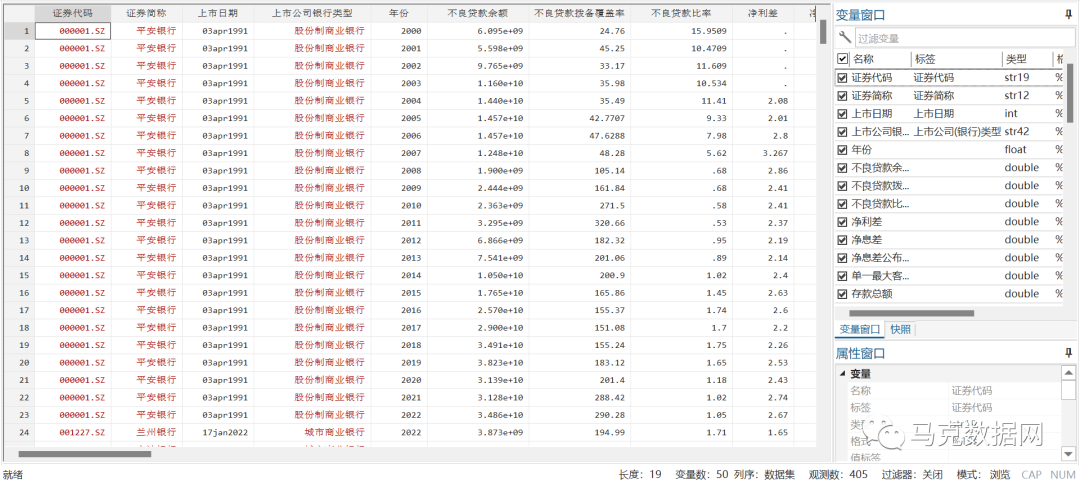Viewport: 1080px width, 482px height.
Task: Uncheck the 净息差公布... variable checkbox
Action: [x=842, y=258]
